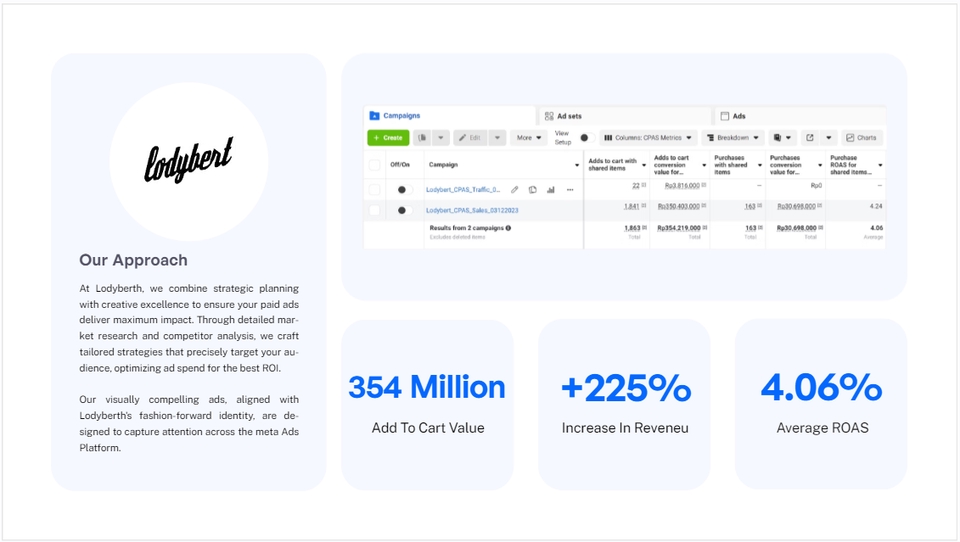Click the Ads square icon
This screenshot has width=960, height=542.
coord(725,116)
